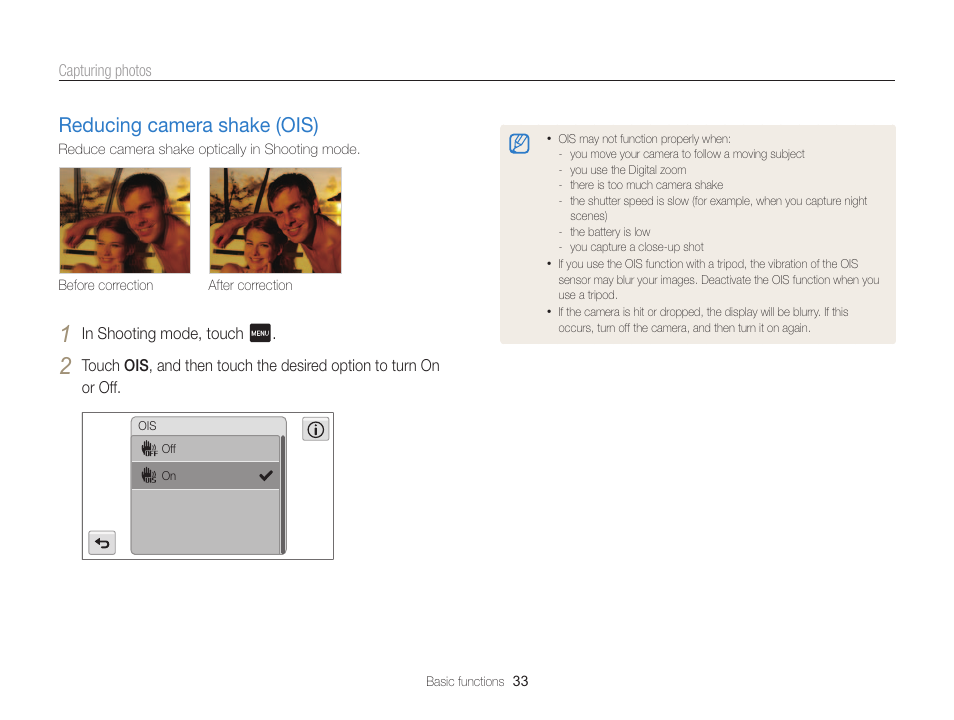Click the OIS list scrollbar

pos(283,494)
